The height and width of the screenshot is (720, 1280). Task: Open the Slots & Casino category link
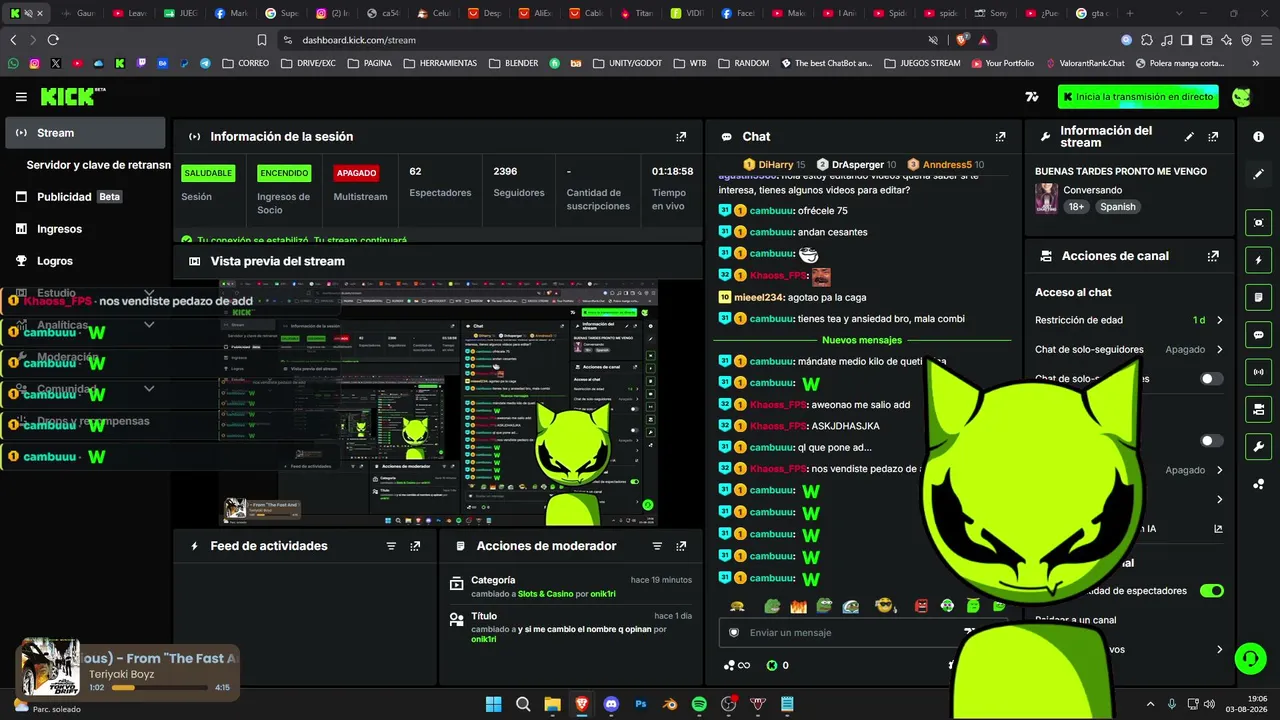546,594
